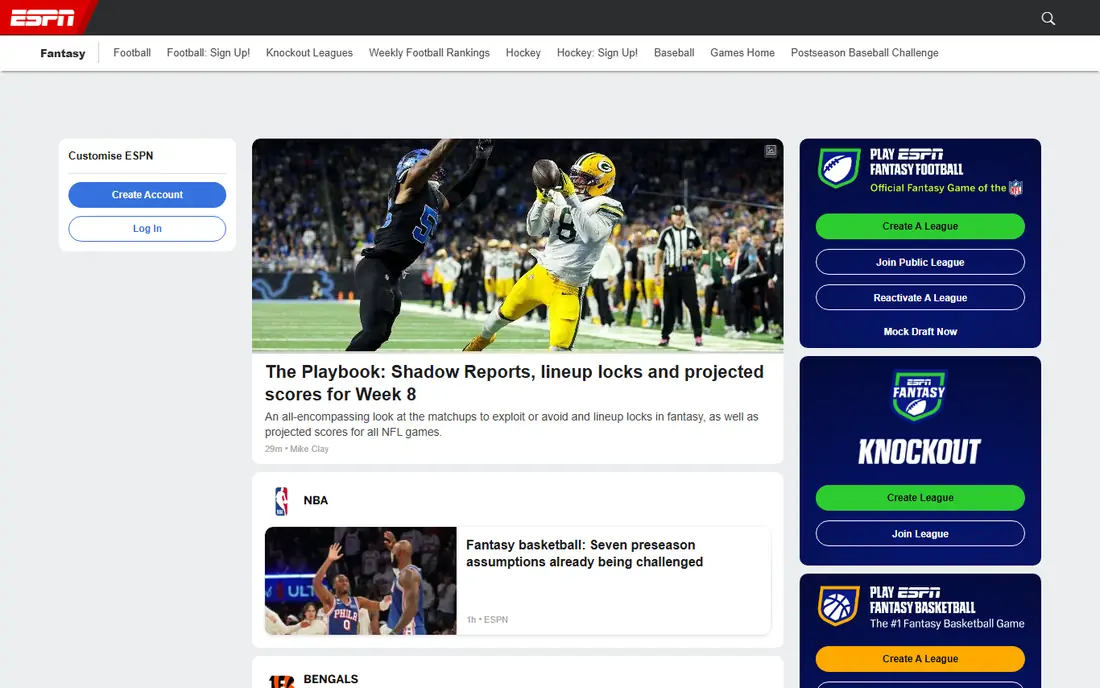Click the Log In button
This screenshot has height=688, width=1100.
[x=147, y=229]
